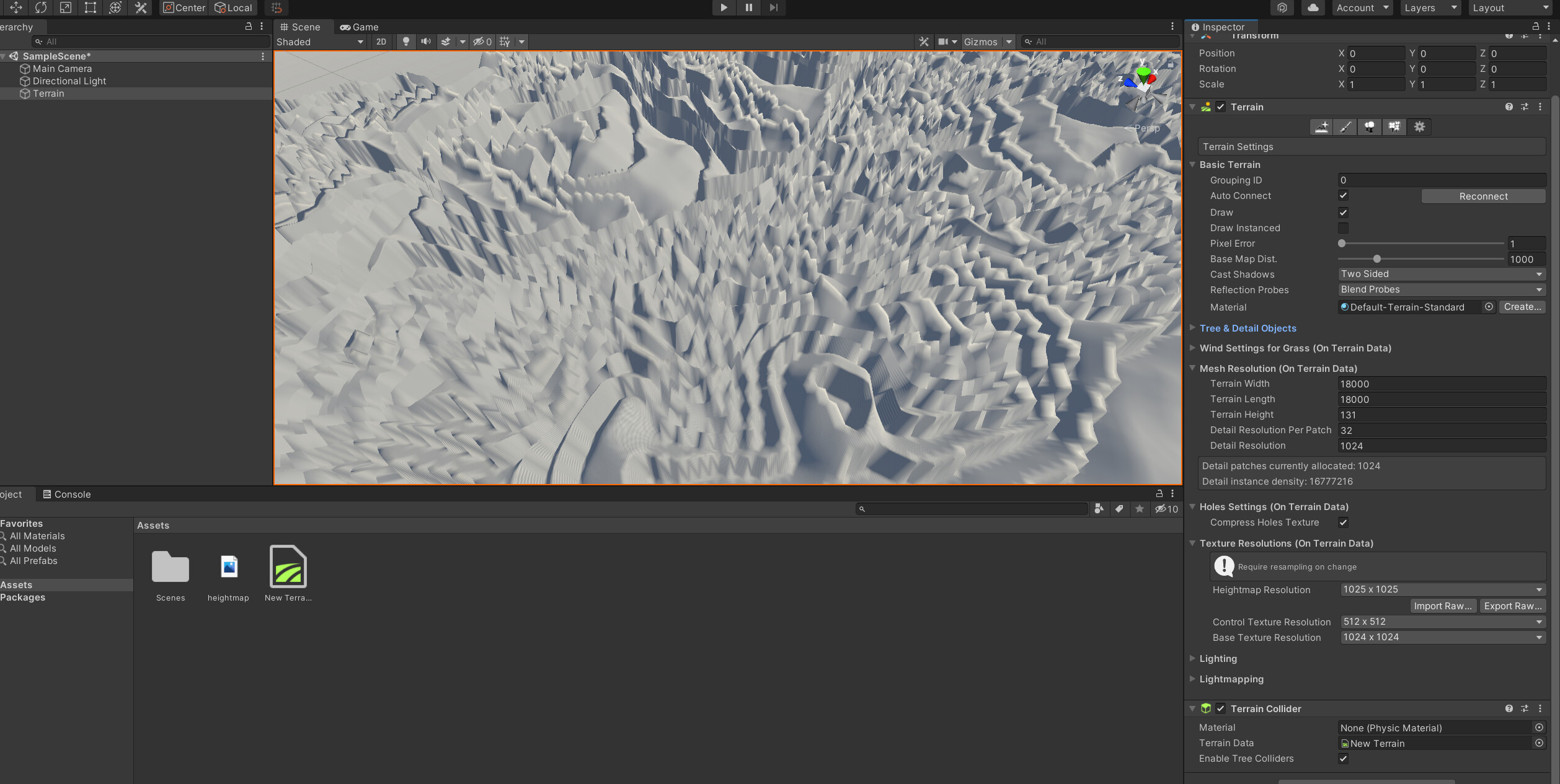Toggle scene view audio with speaker icon
This screenshot has height=784, width=1560.
[425, 42]
